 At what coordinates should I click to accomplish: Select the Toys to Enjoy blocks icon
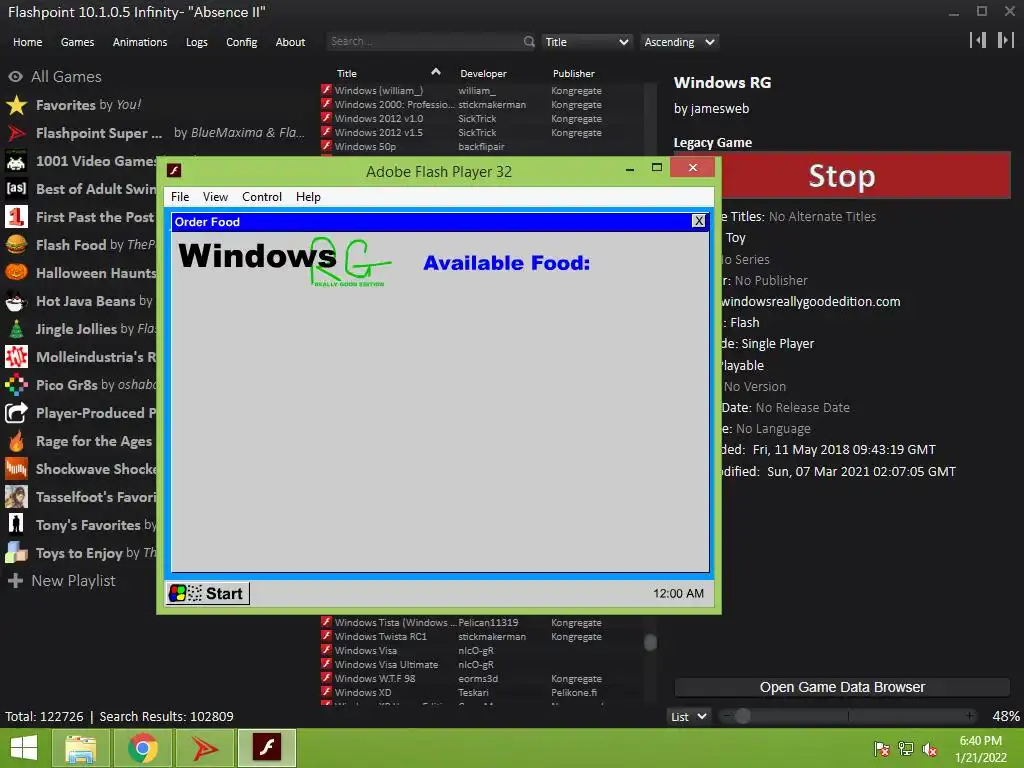click(x=16, y=553)
